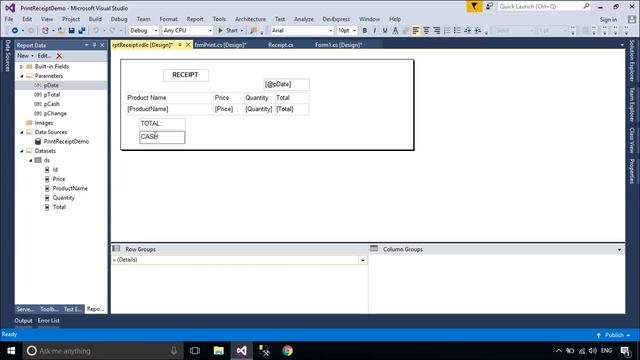The height and width of the screenshot is (360, 640).
Task: Collapse the Parameters node
Action: (x=22, y=76)
